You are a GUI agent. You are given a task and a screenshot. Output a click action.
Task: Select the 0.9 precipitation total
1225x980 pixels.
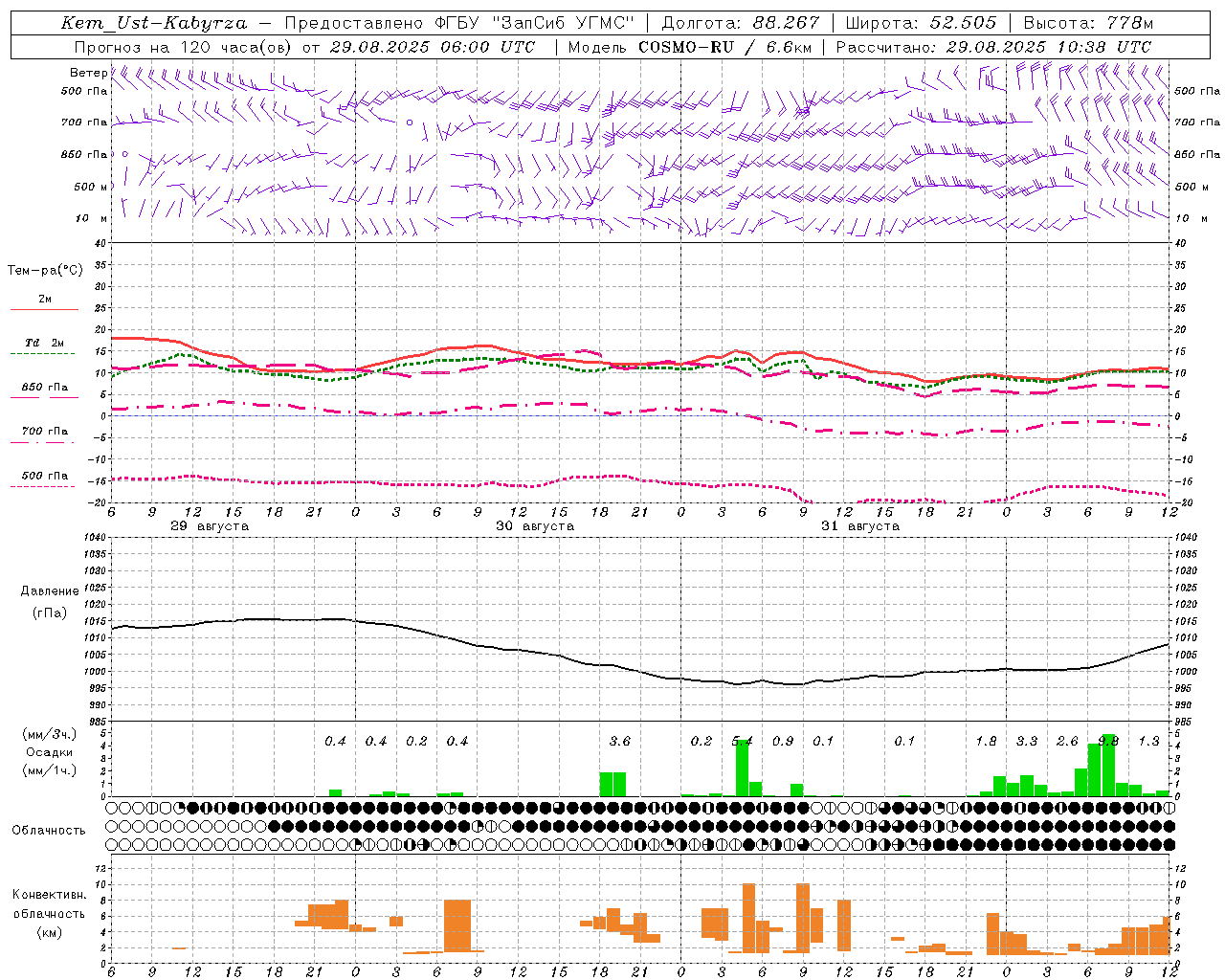click(x=783, y=742)
